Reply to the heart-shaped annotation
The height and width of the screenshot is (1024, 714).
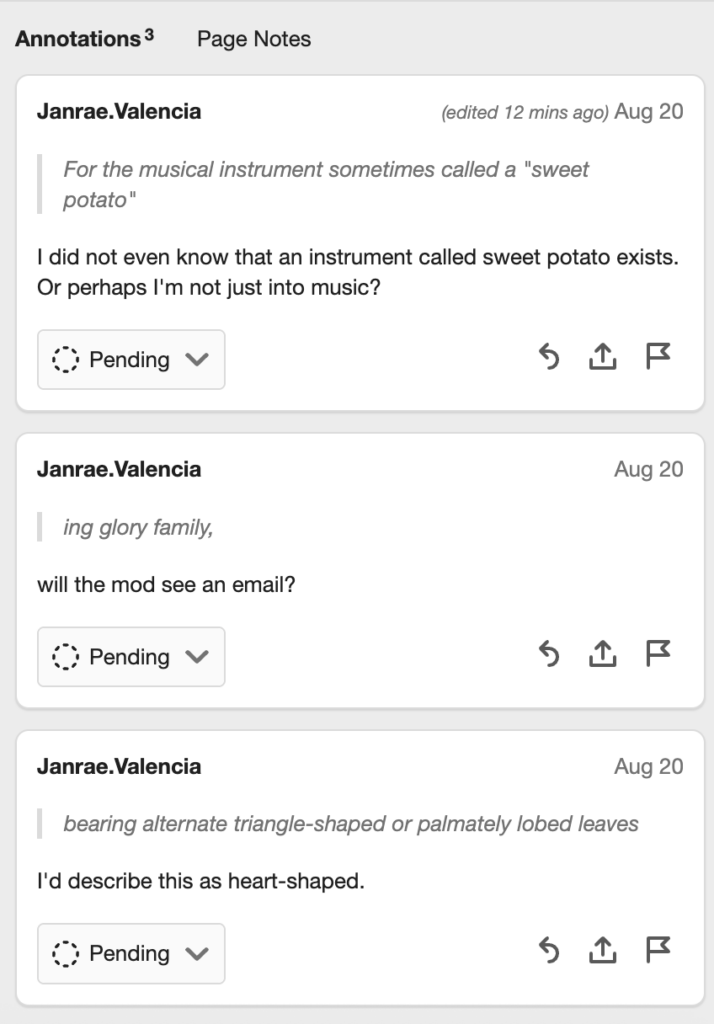coord(549,951)
